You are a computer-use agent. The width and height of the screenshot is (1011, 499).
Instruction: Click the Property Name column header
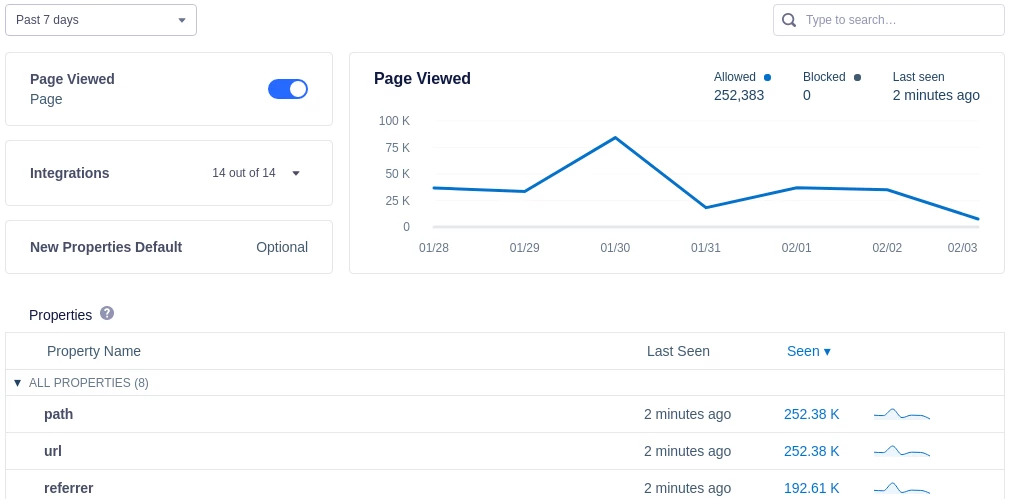point(93,351)
